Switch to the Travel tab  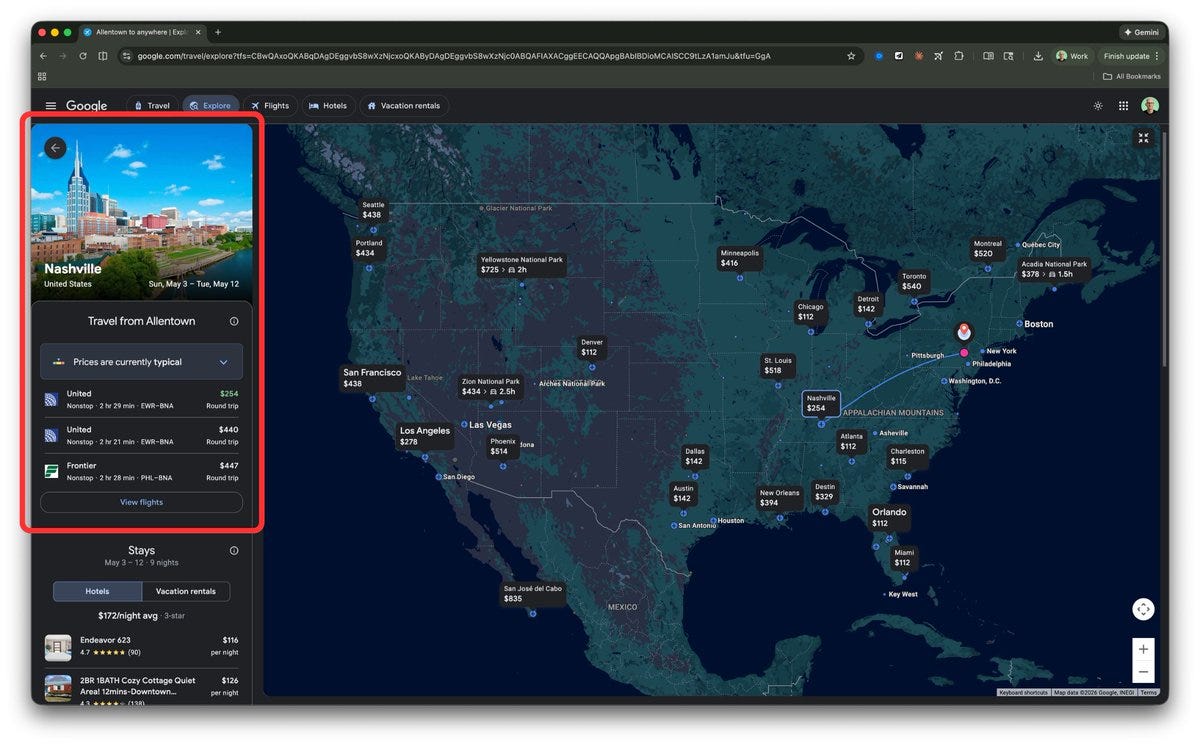coord(151,106)
